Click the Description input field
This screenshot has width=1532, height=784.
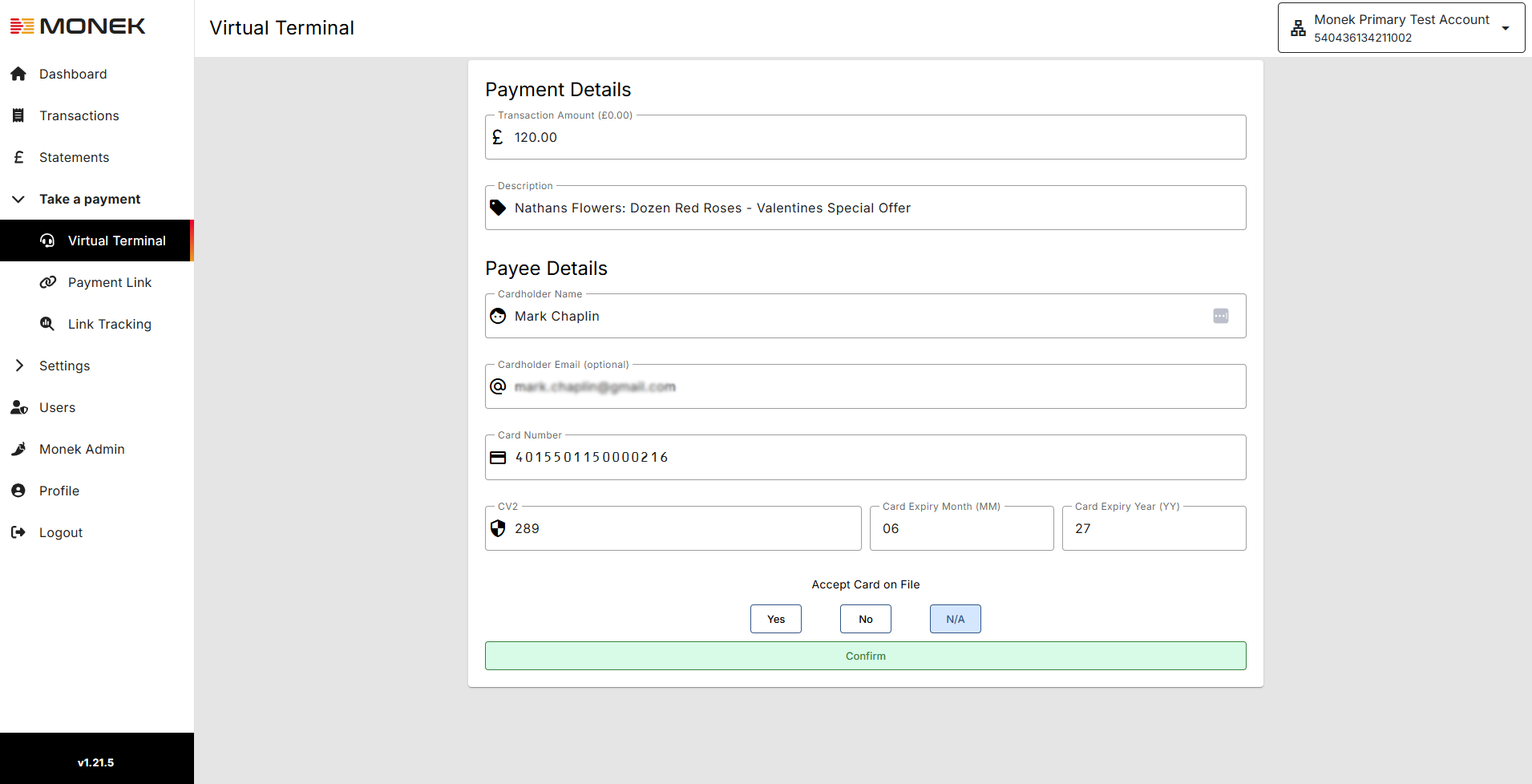tap(866, 208)
